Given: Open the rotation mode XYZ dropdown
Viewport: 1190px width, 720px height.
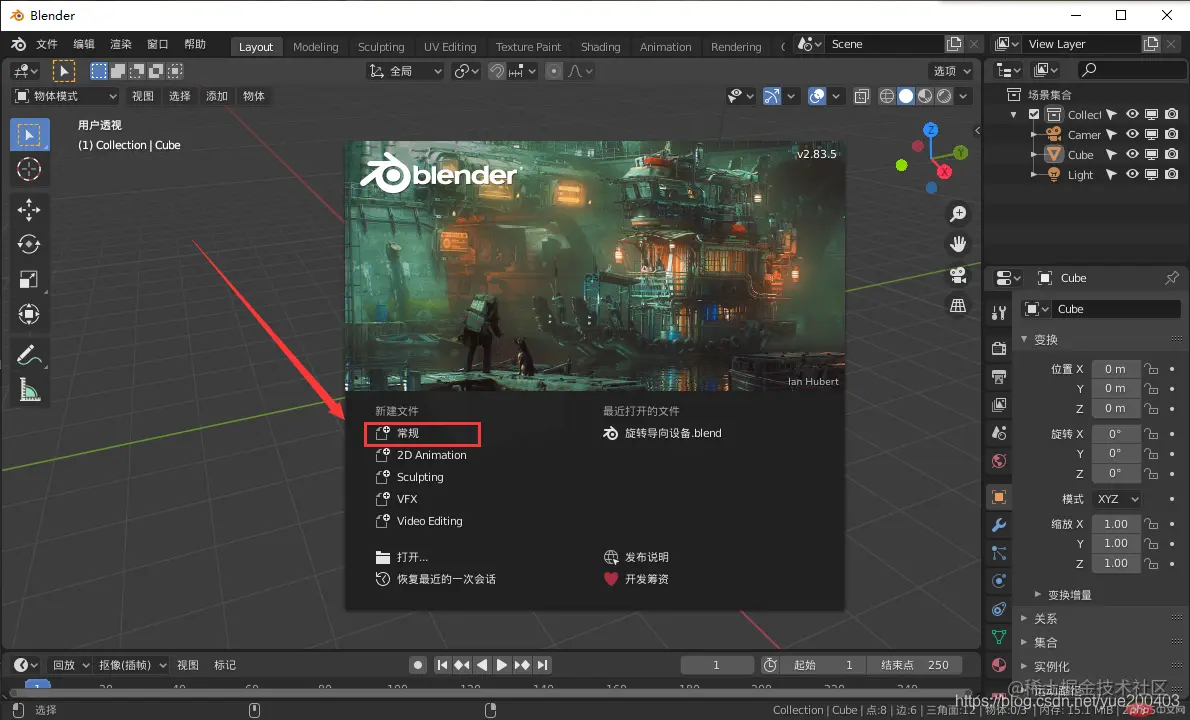Looking at the screenshot, I should tap(1116, 499).
